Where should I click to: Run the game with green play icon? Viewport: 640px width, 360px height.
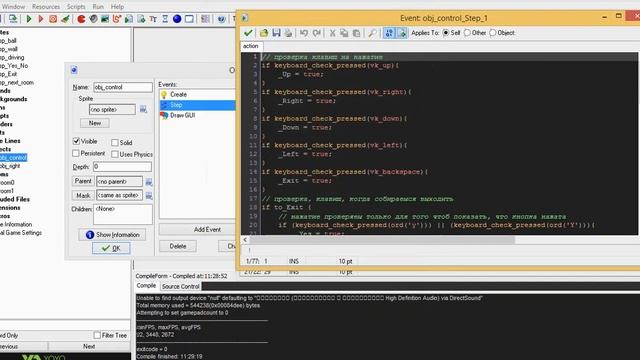pos(29,19)
